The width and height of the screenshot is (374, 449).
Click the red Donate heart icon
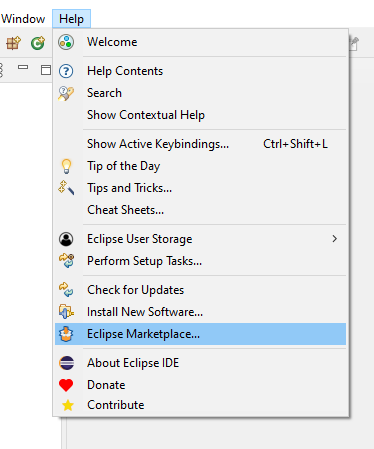tap(66, 385)
